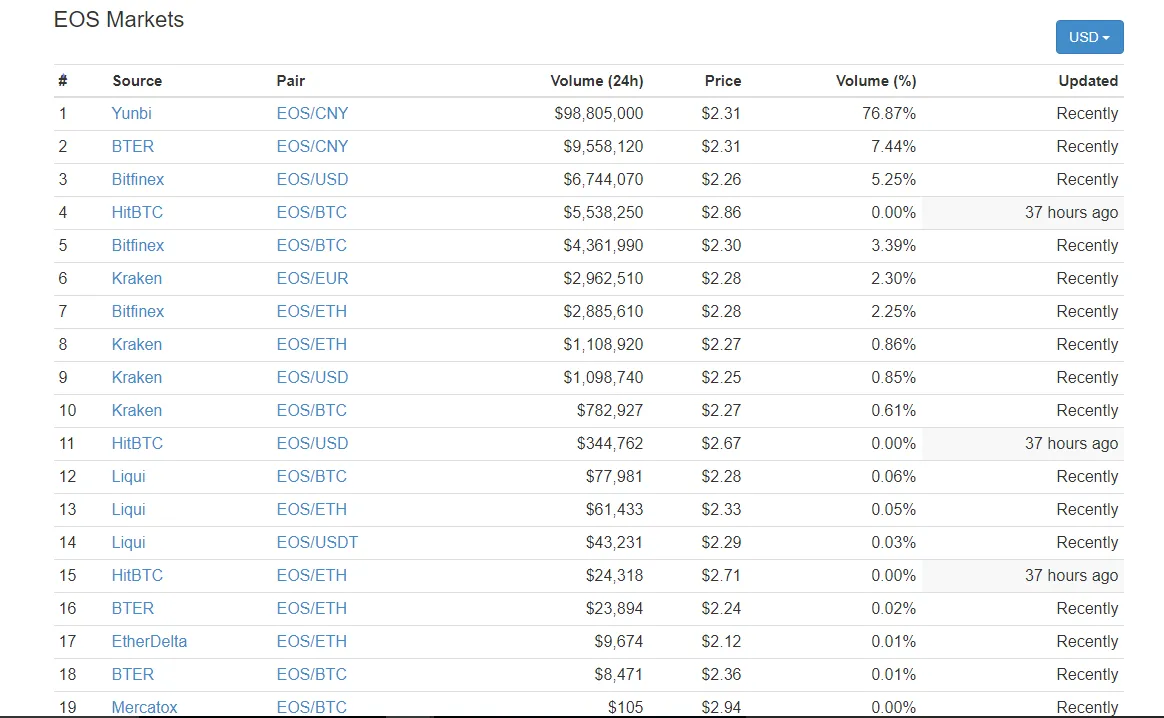
Task: Open the EOS/USDT pair link
Action: point(317,543)
